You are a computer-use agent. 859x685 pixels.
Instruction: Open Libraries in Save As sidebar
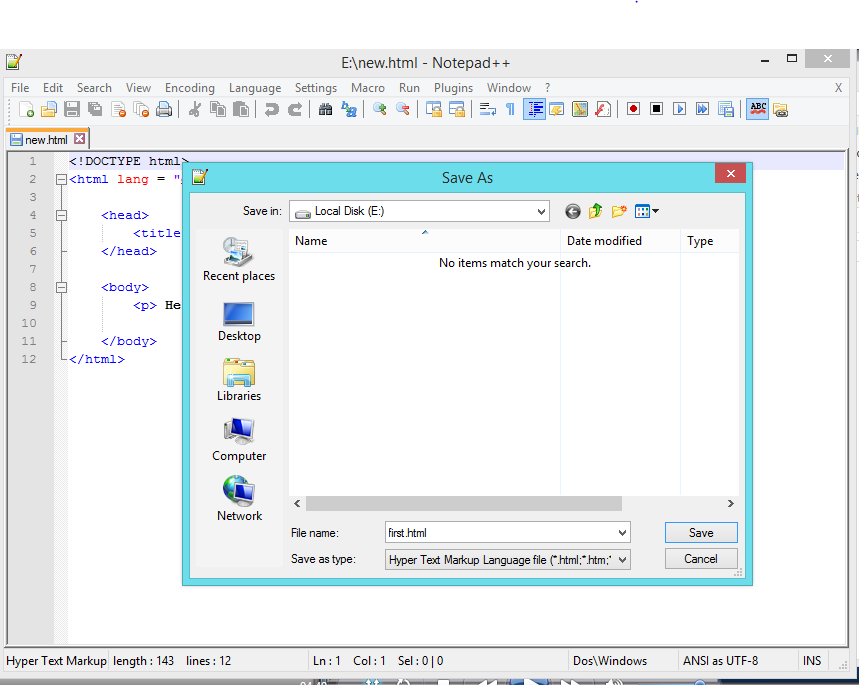pyautogui.click(x=239, y=380)
